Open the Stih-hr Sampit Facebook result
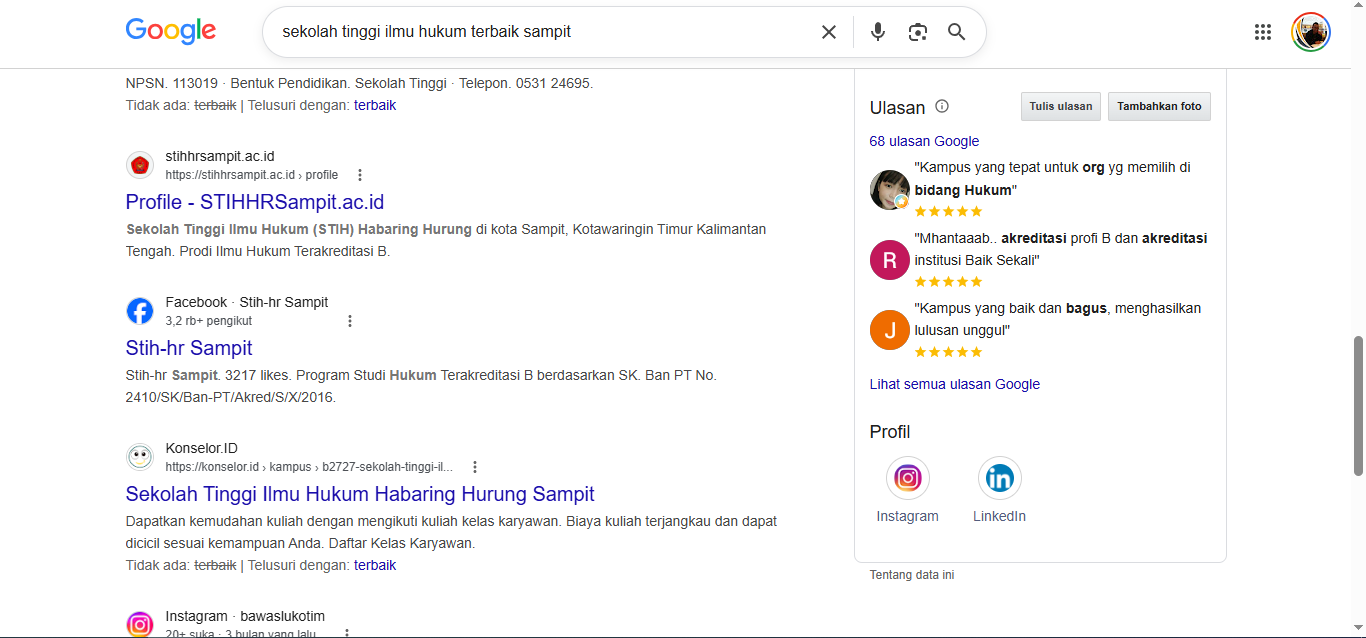Screen dimensions: 1366x638 [189, 348]
